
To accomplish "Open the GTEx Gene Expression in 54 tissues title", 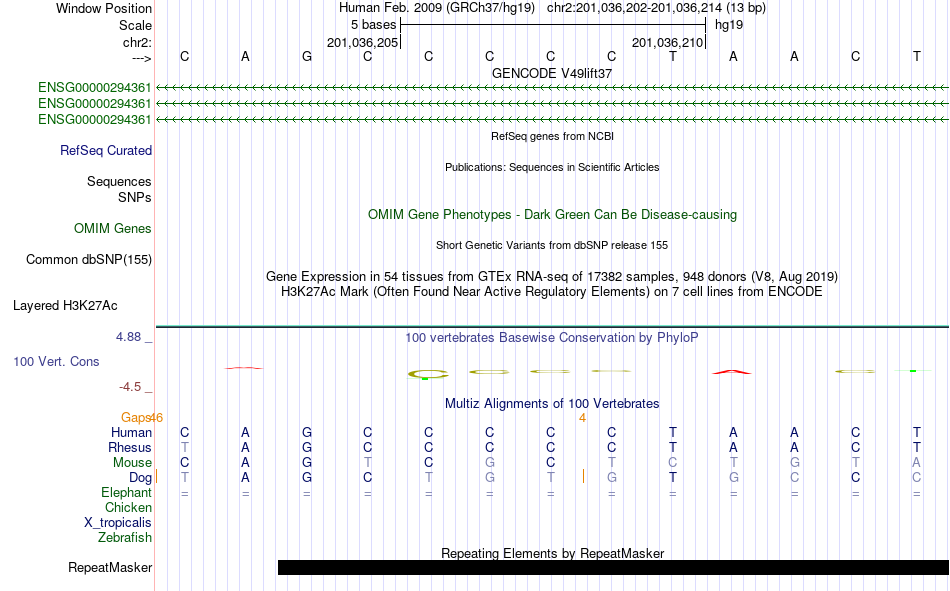I will [552, 276].
